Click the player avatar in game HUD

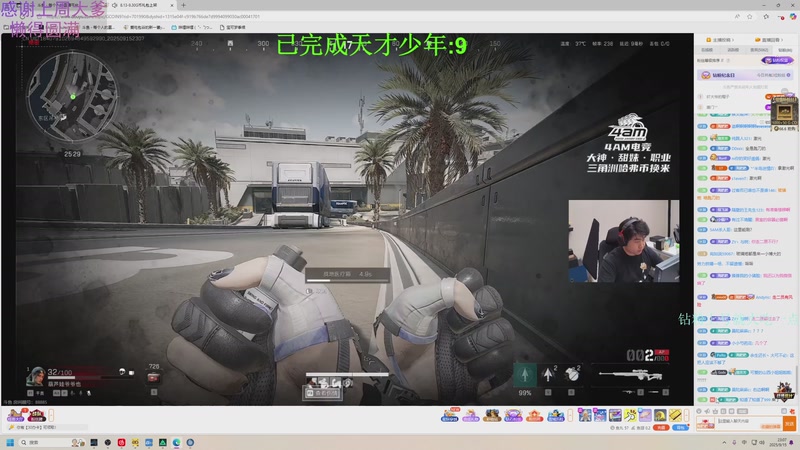[35, 377]
